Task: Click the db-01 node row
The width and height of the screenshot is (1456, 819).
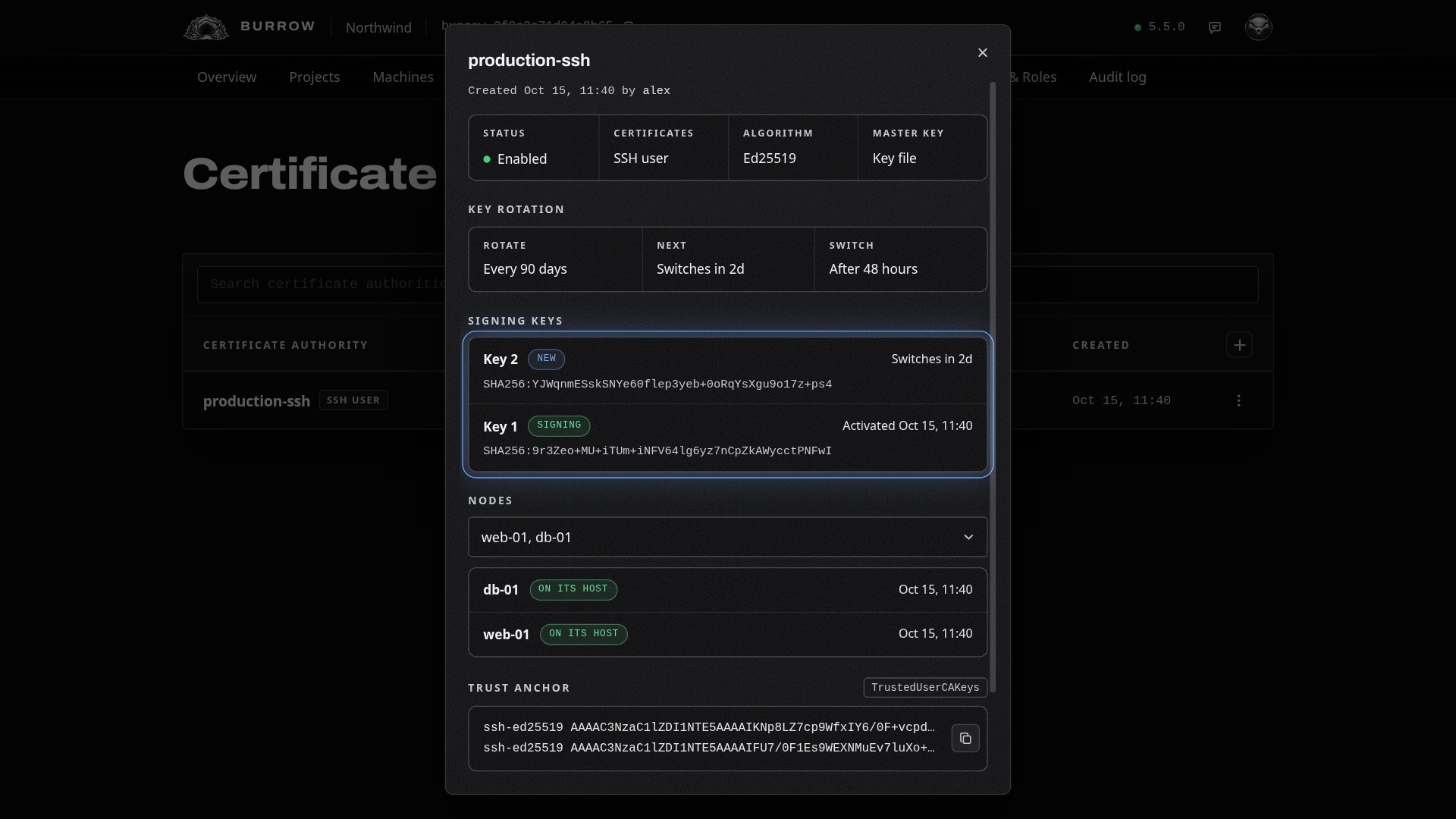Action: coord(728,590)
